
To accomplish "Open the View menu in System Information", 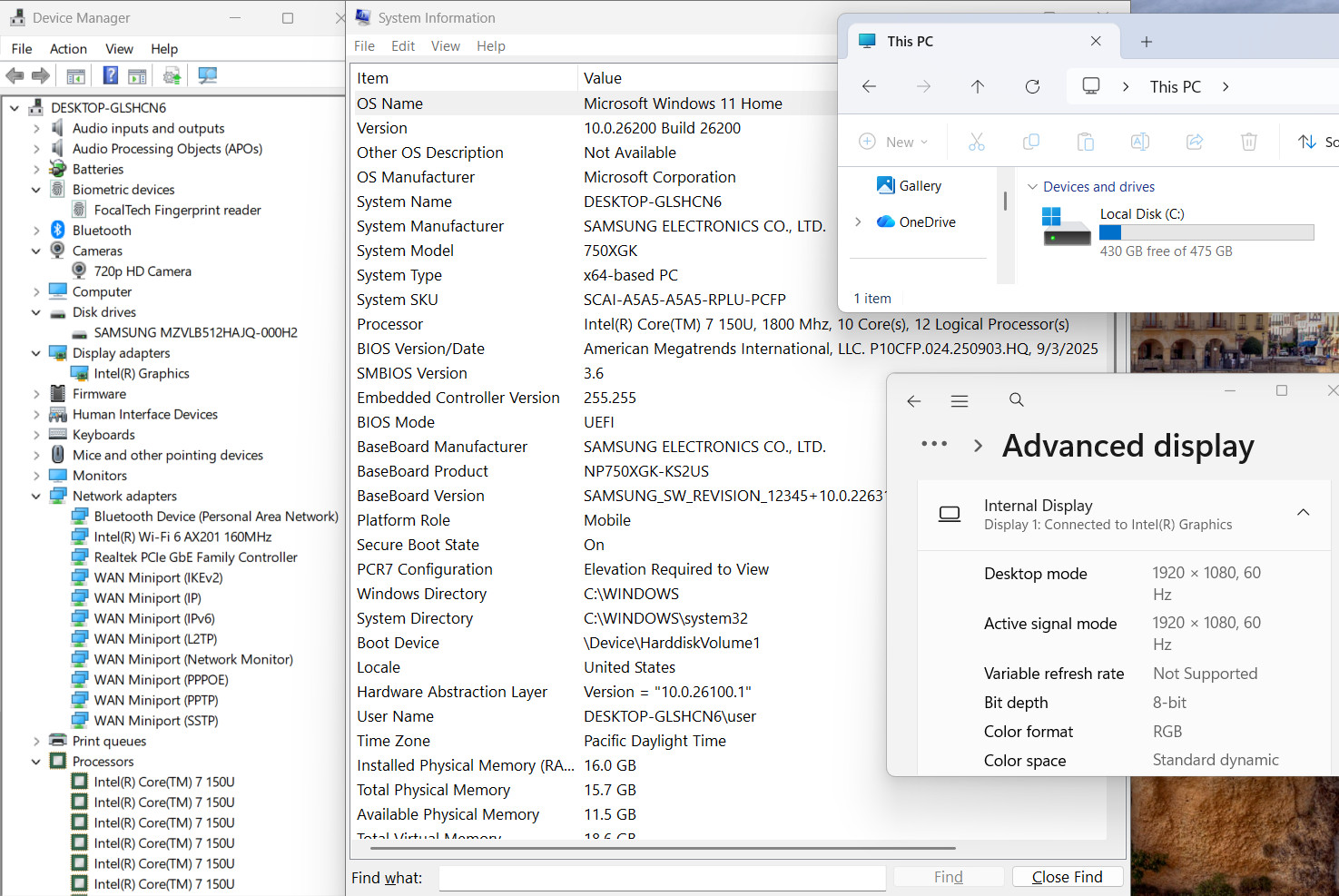I will (446, 46).
